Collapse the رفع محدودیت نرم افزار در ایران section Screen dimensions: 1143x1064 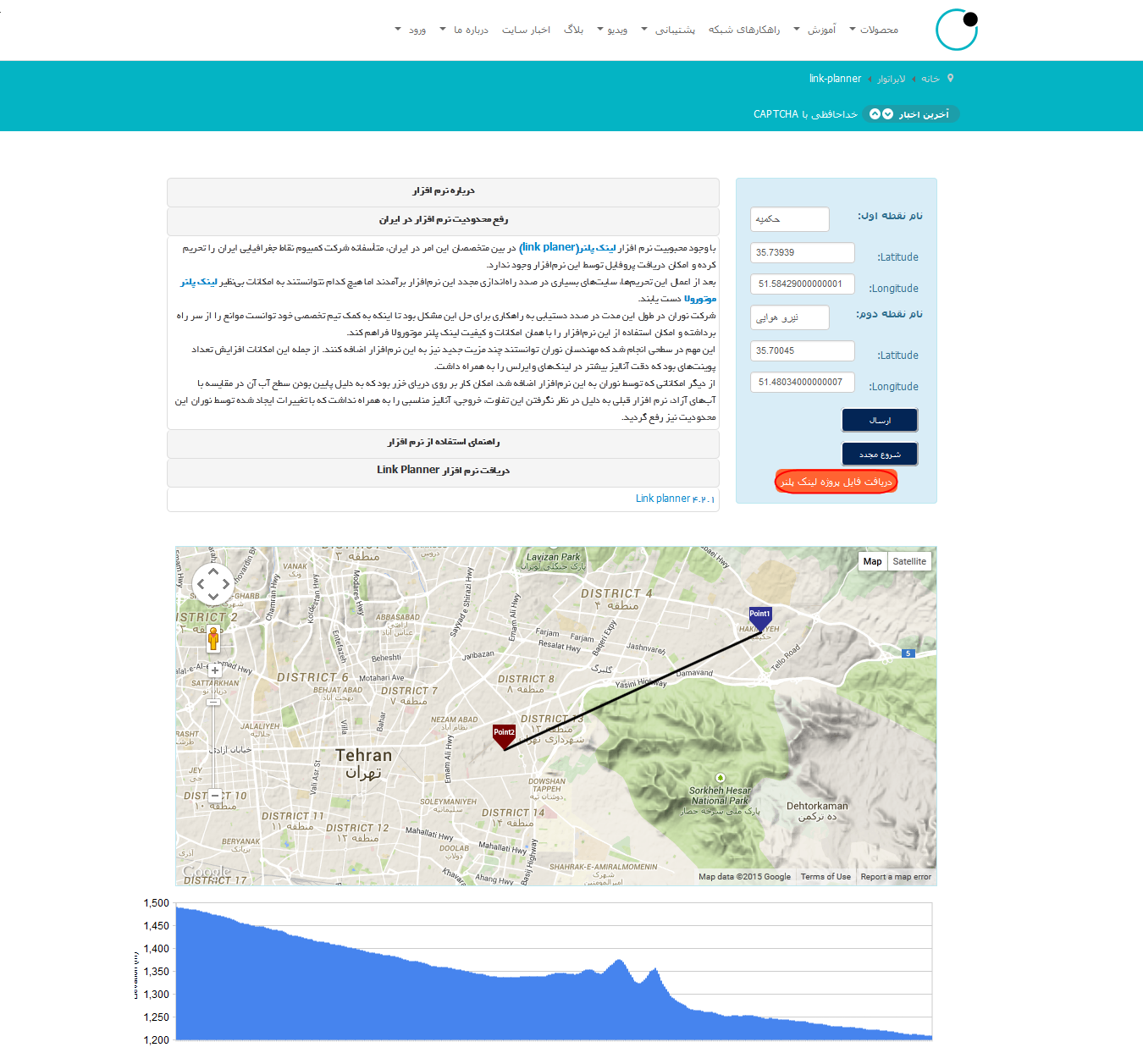(x=443, y=220)
